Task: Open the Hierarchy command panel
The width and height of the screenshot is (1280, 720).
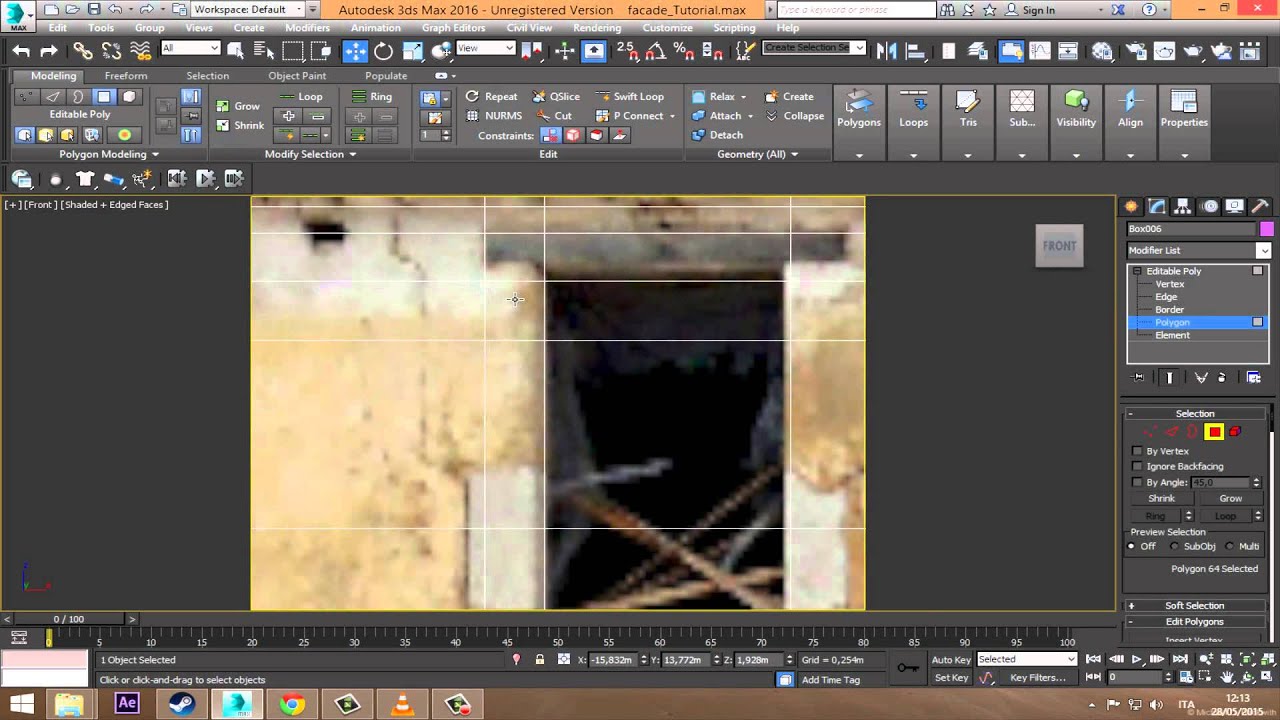Action: coord(1183,206)
